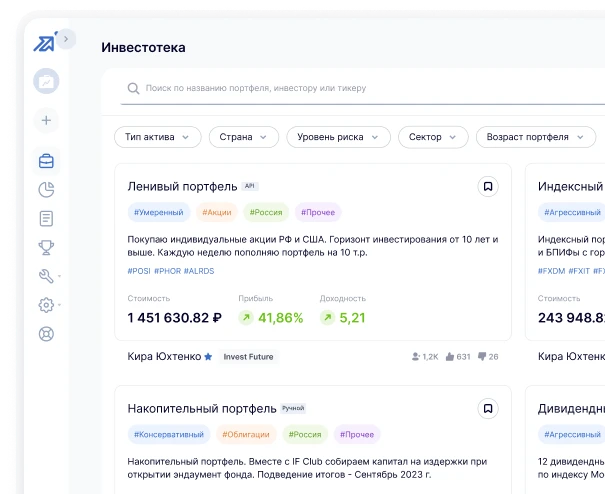Click the API badge next to Ленивый портфель
Image resolution: width=605 pixels, height=494 pixels.
[250, 186]
